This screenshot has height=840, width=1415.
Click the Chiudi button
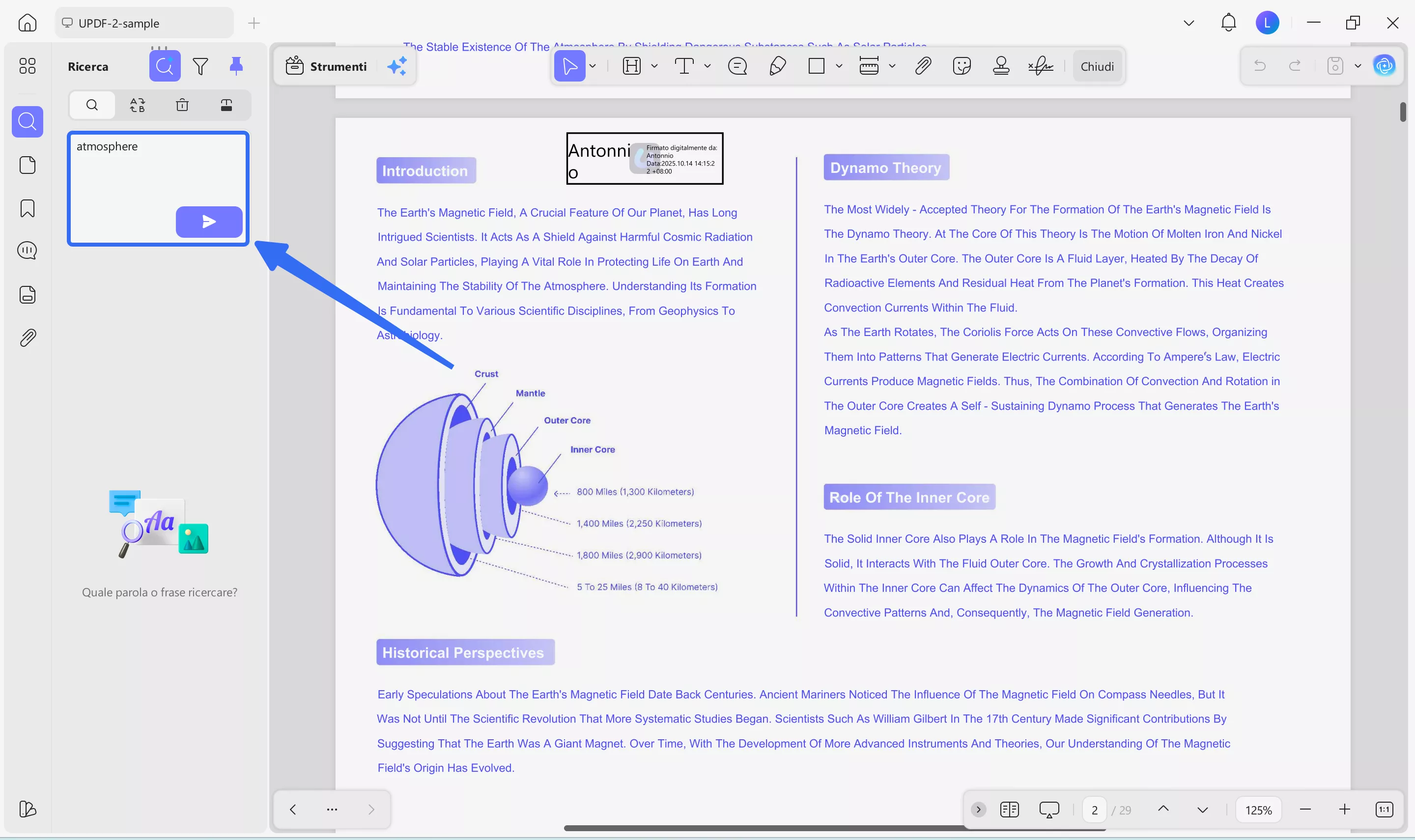tap(1097, 66)
